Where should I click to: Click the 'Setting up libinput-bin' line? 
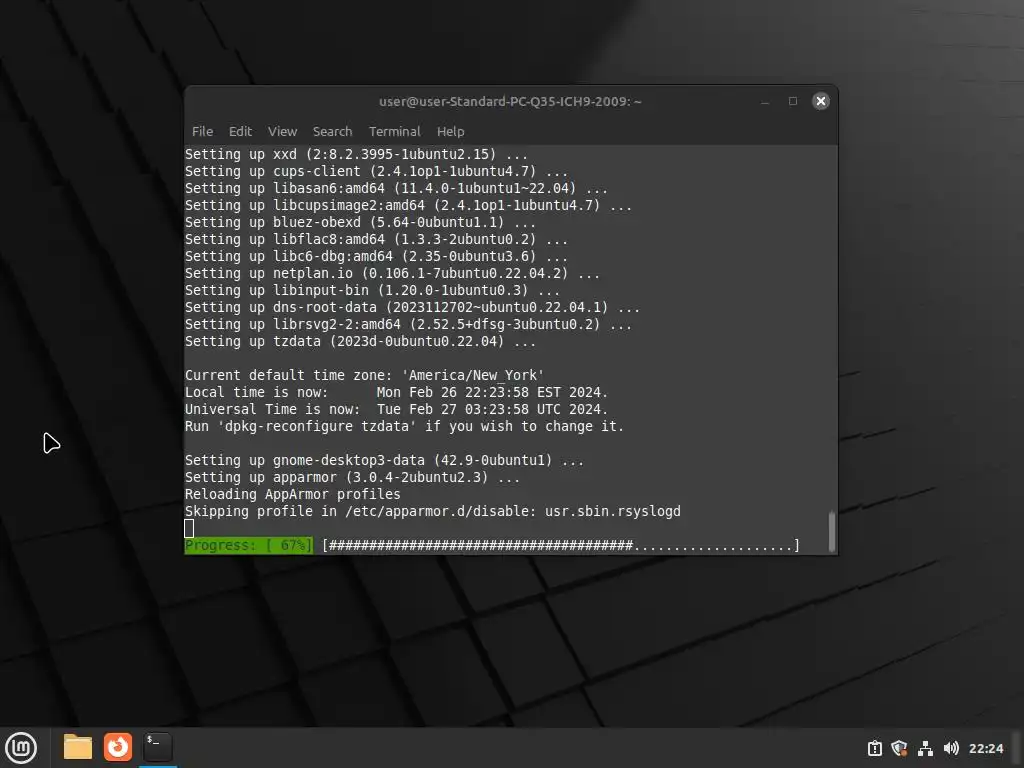(x=372, y=291)
